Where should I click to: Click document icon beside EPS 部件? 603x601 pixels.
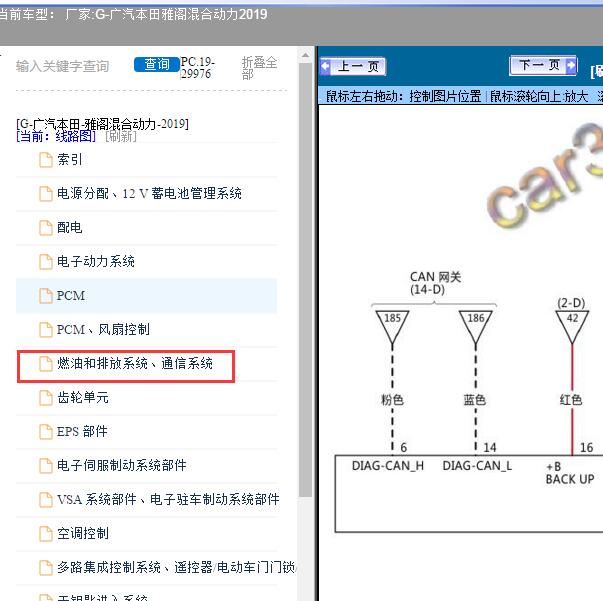(x=46, y=432)
